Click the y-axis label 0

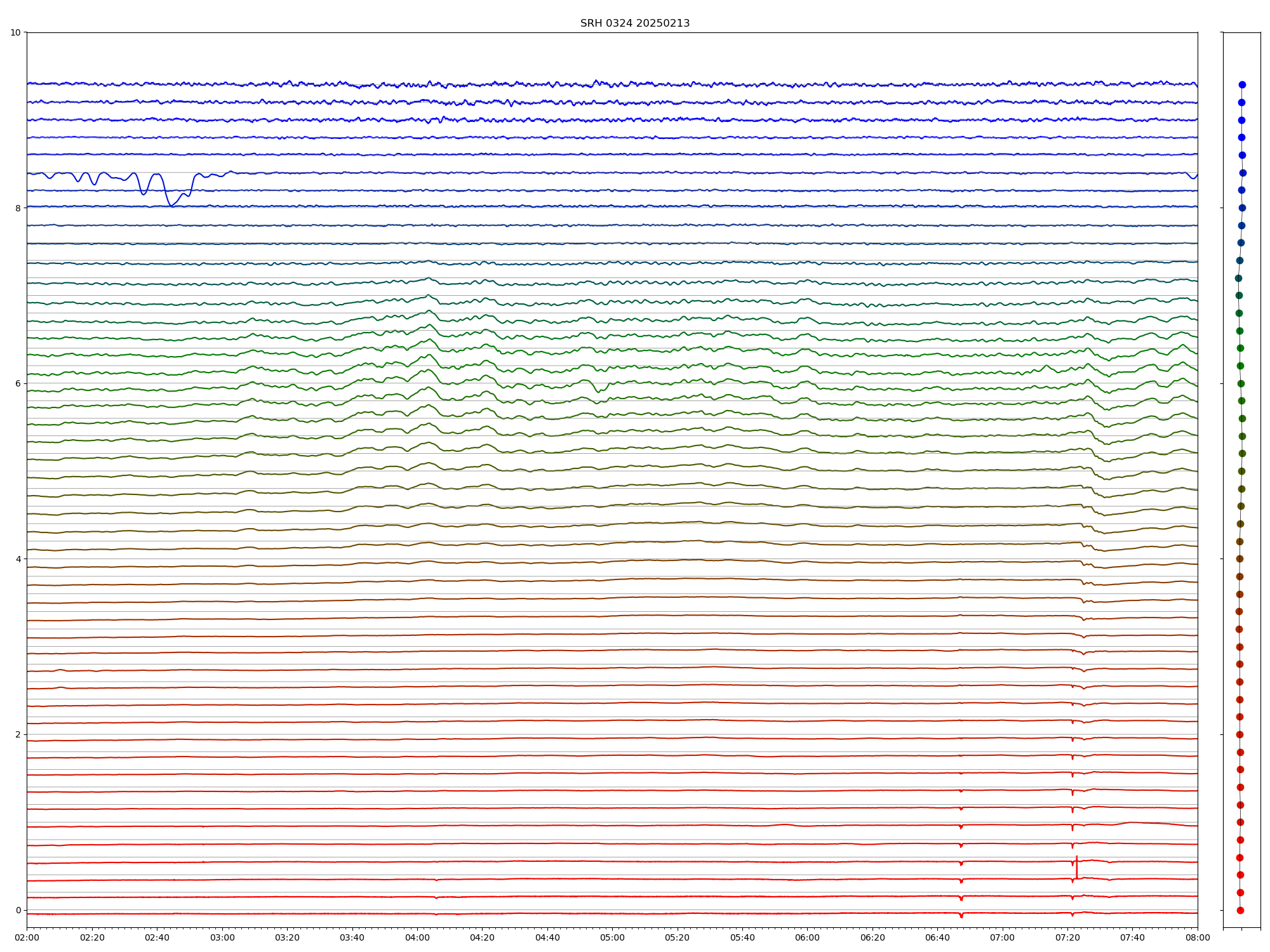coord(18,910)
